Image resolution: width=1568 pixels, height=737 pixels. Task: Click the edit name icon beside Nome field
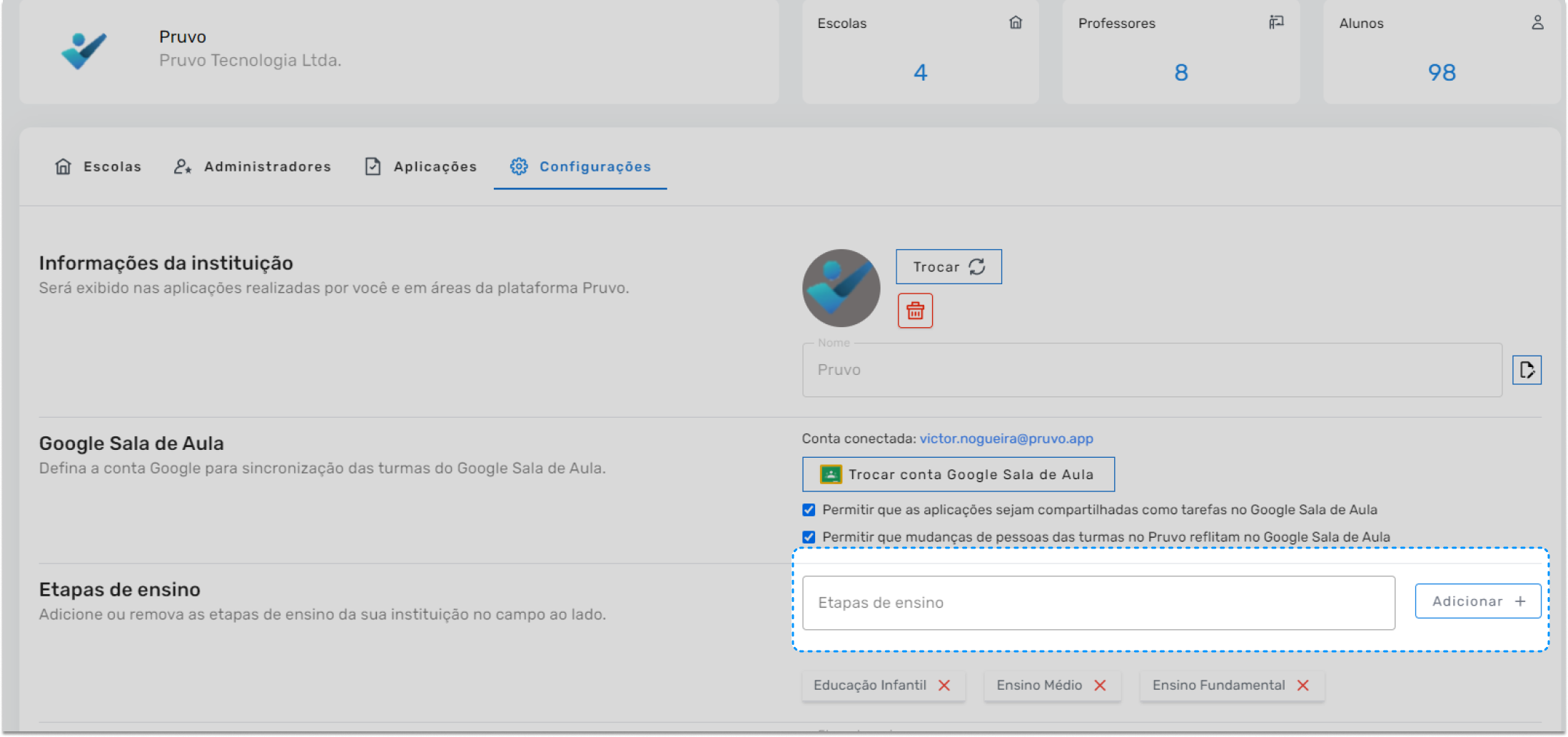1527,370
